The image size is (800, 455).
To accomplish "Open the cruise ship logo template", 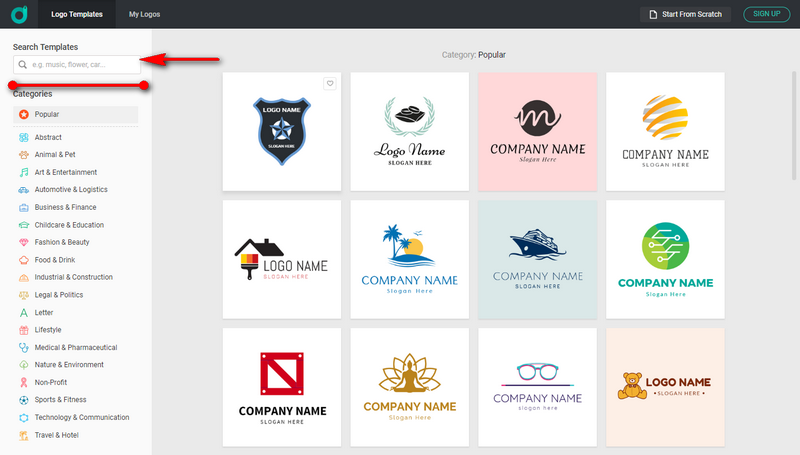I will 537,259.
